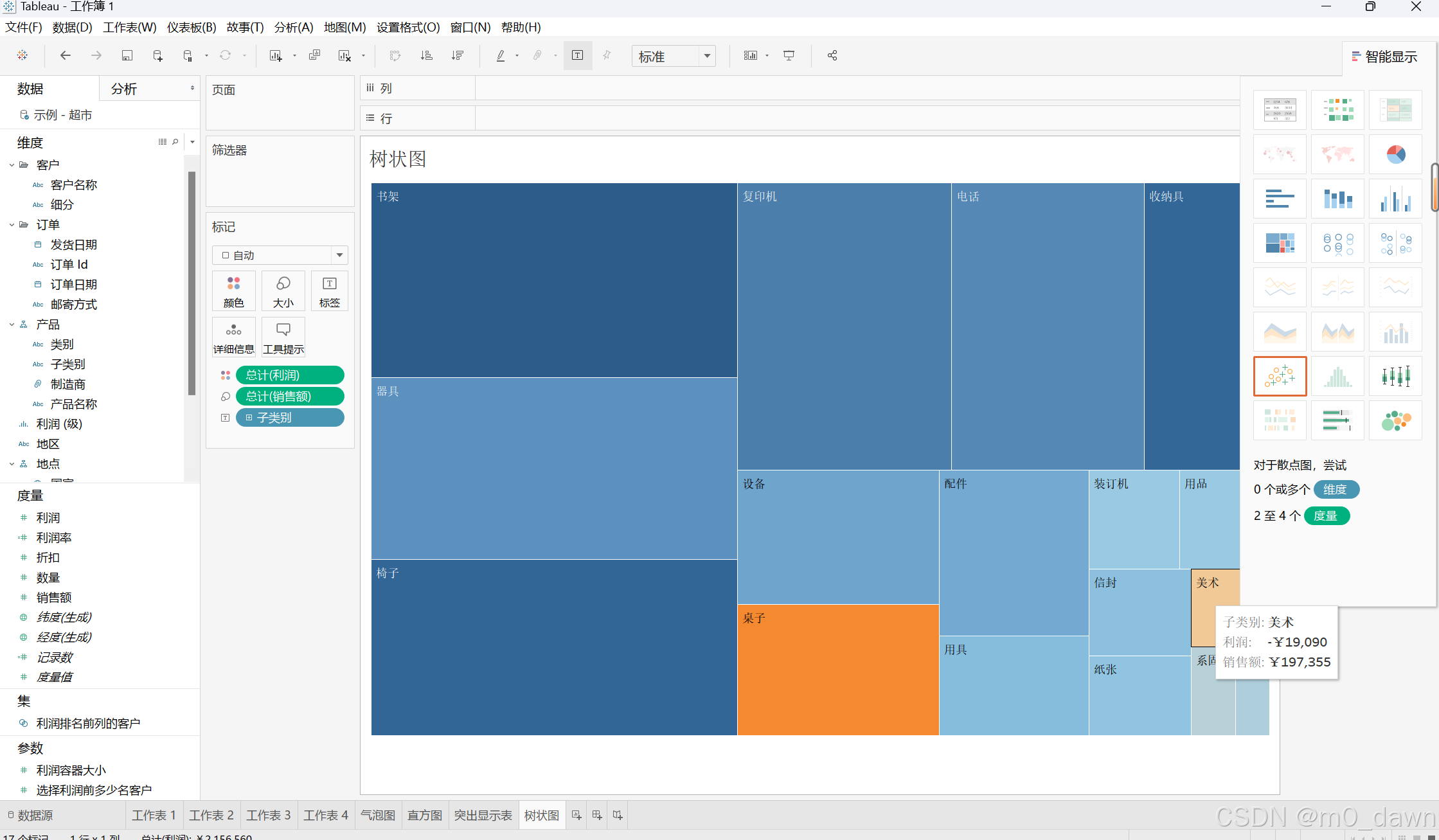Switch to the 气泡图 worksheet tab

click(377, 815)
